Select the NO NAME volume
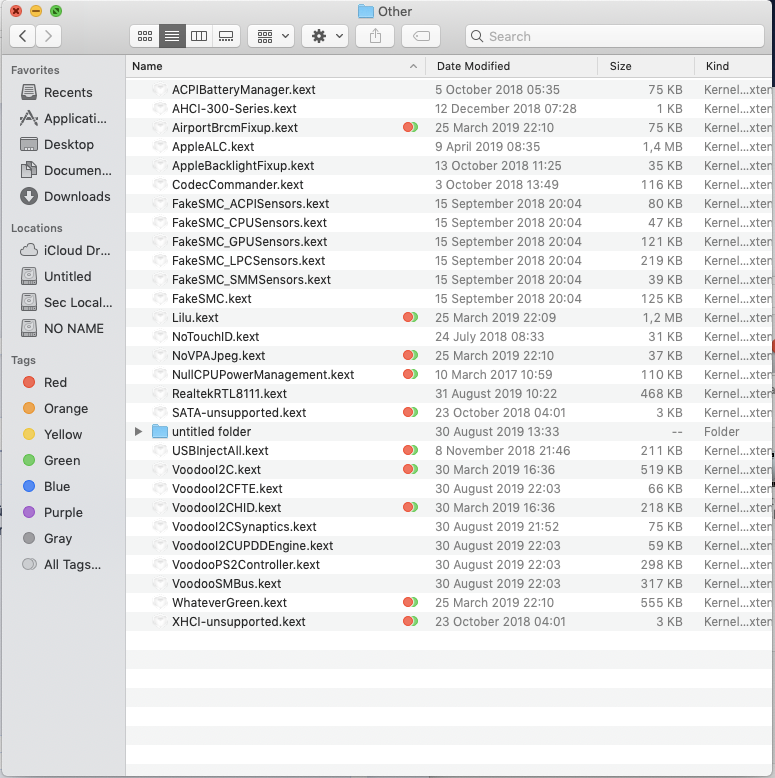 [x=73, y=328]
